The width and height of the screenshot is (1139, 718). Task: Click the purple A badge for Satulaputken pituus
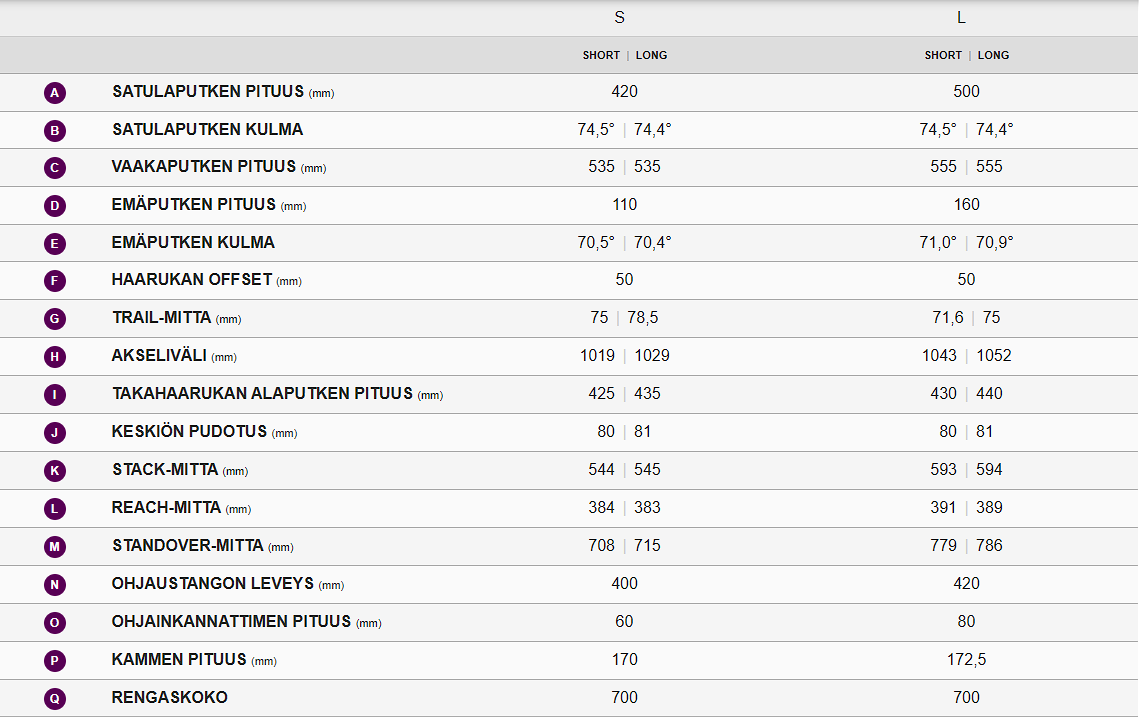click(x=55, y=93)
